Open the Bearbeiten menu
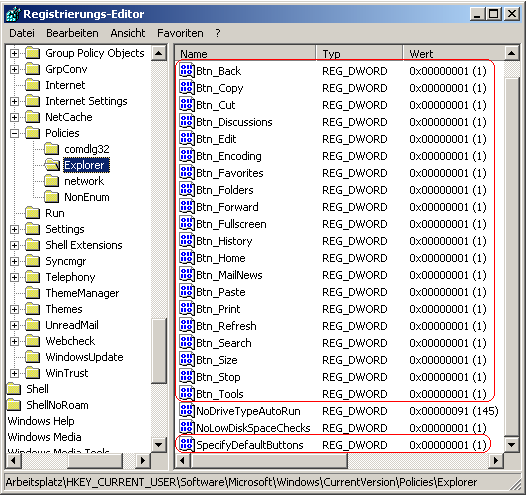 [72, 33]
